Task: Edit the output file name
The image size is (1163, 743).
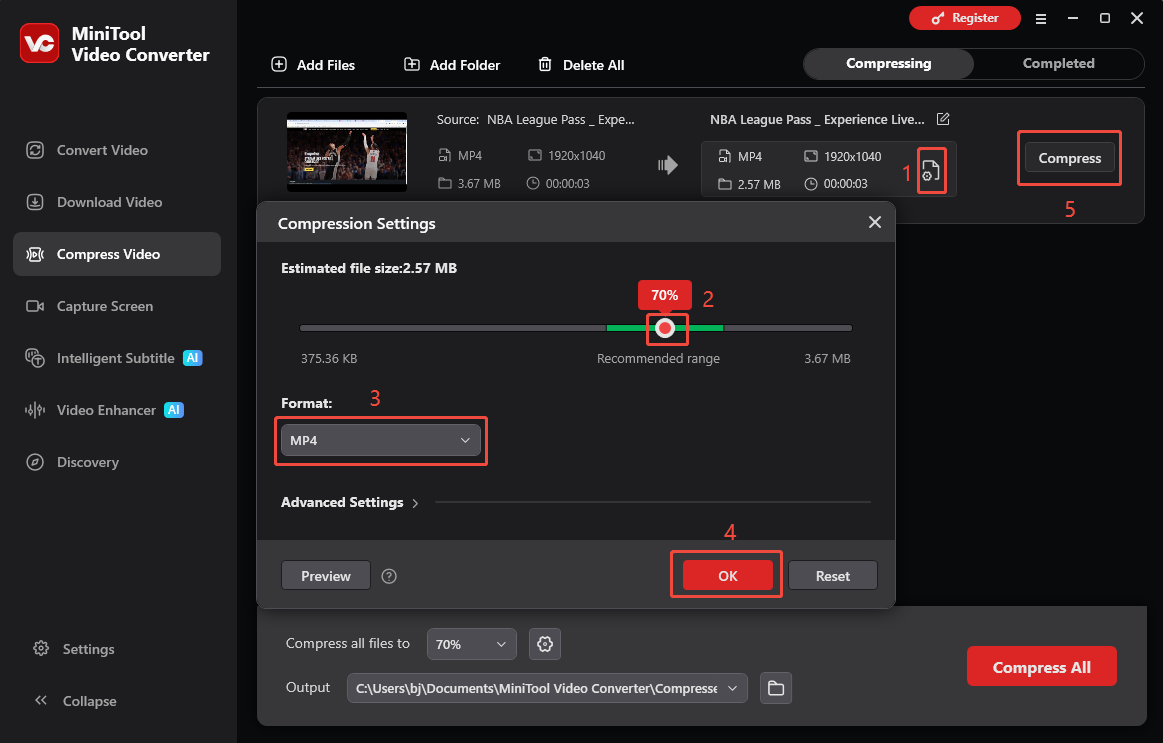Action: (x=943, y=119)
